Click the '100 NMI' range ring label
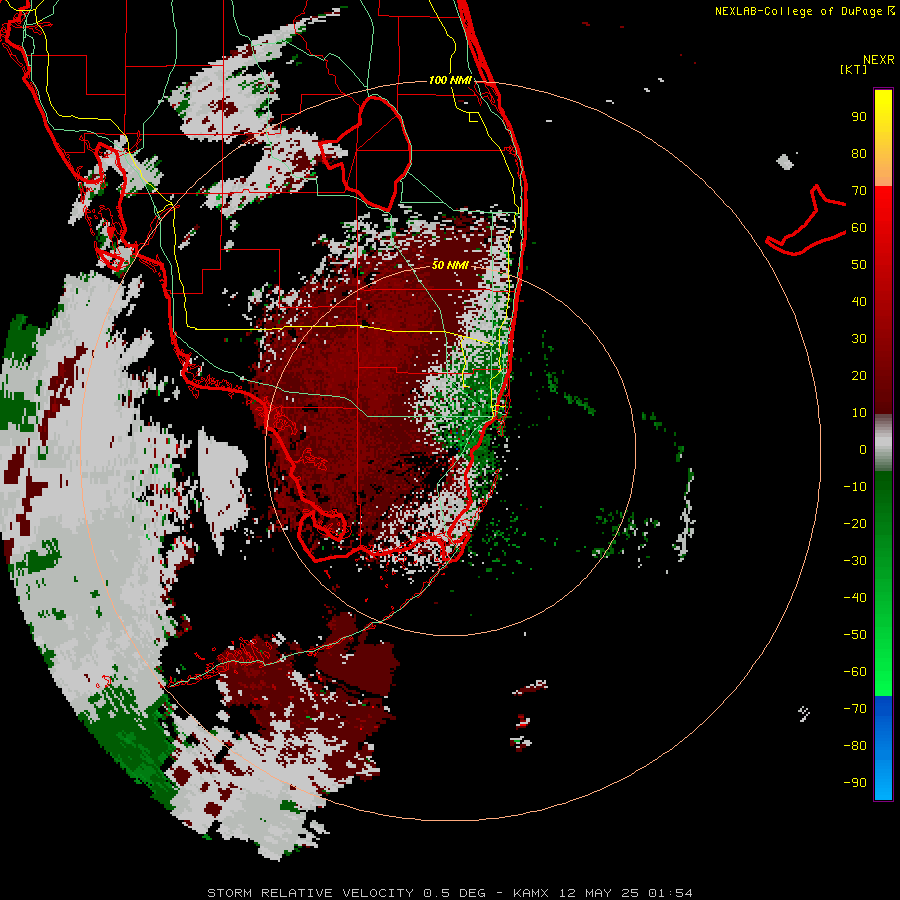900x900 pixels. pyautogui.click(x=450, y=80)
